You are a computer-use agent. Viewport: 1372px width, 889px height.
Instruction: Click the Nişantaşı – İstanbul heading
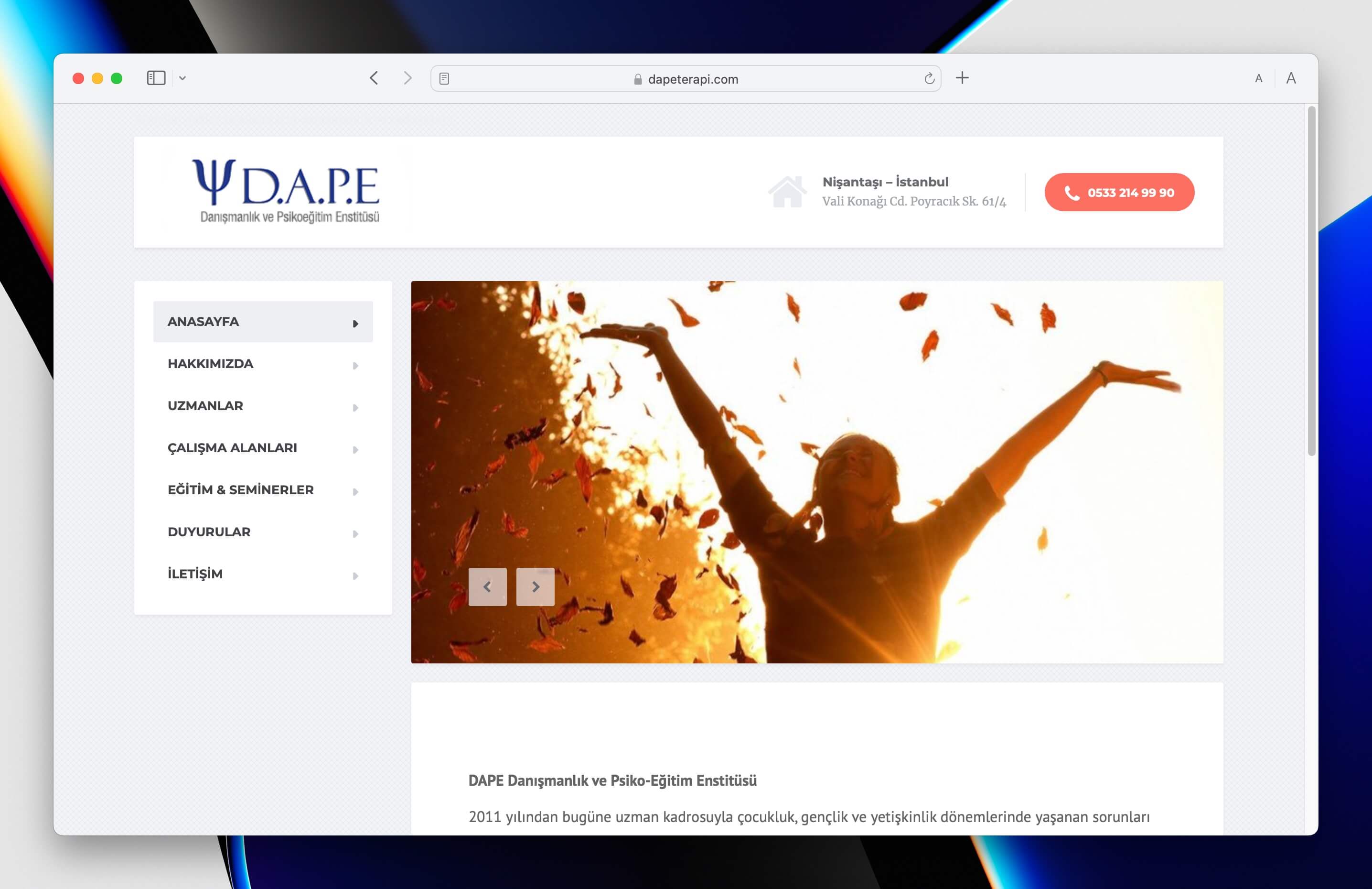(x=885, y=182)
